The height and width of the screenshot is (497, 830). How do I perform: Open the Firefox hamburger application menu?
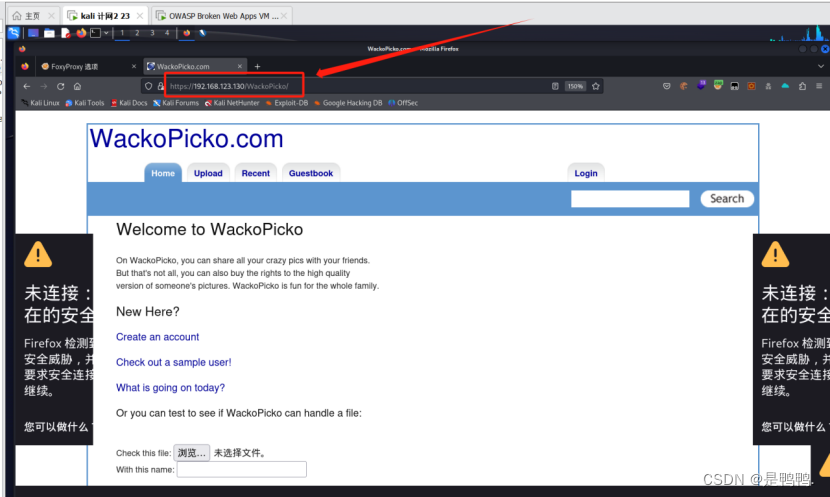click(819, 86)
